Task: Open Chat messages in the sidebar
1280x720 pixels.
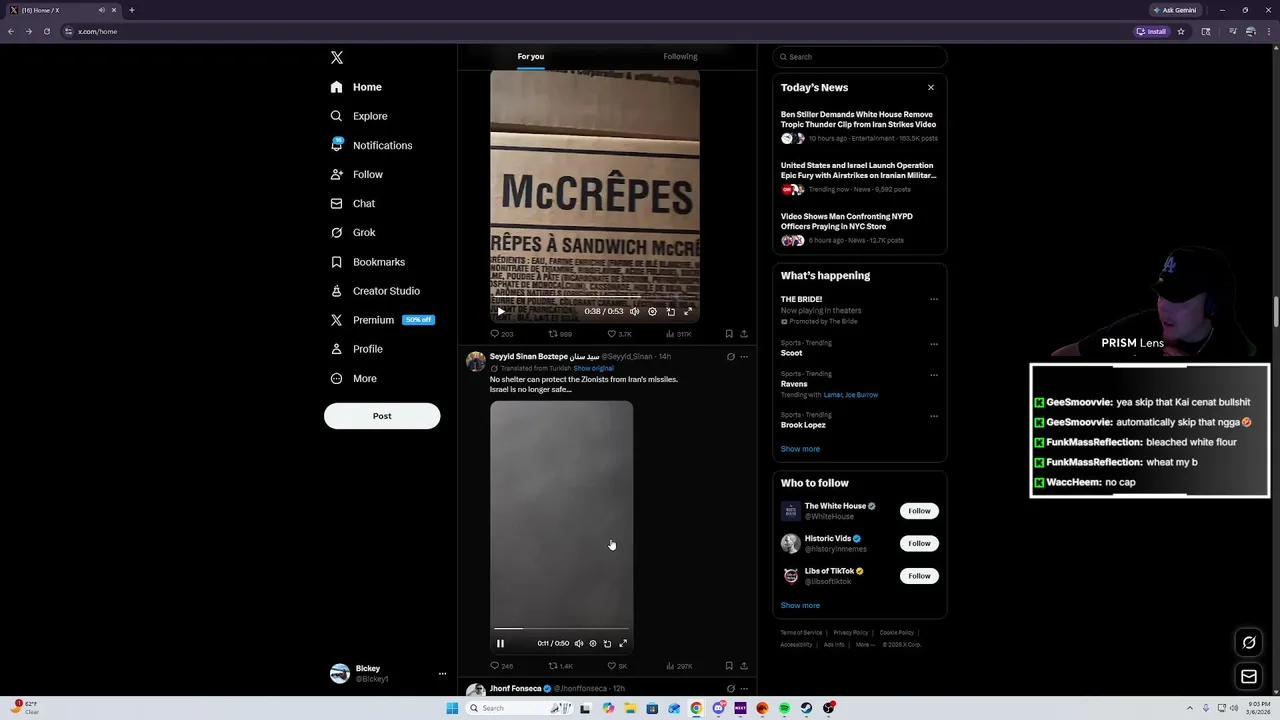Action: pos(352,203)
